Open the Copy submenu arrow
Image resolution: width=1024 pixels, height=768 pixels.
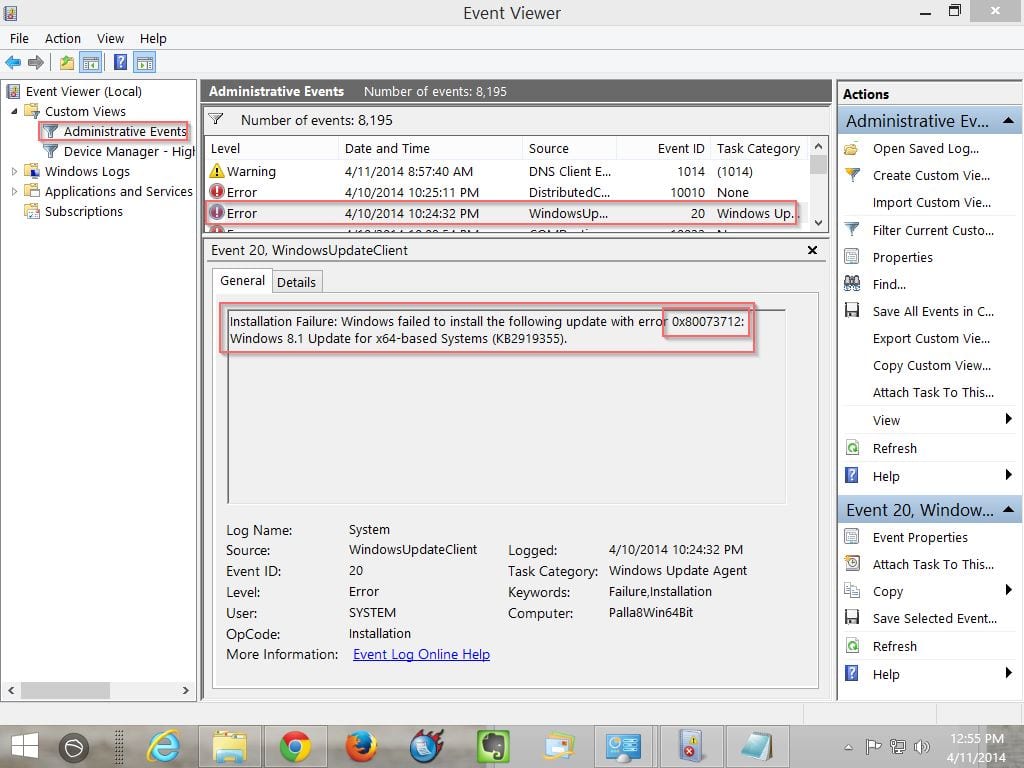point(1009,590)
